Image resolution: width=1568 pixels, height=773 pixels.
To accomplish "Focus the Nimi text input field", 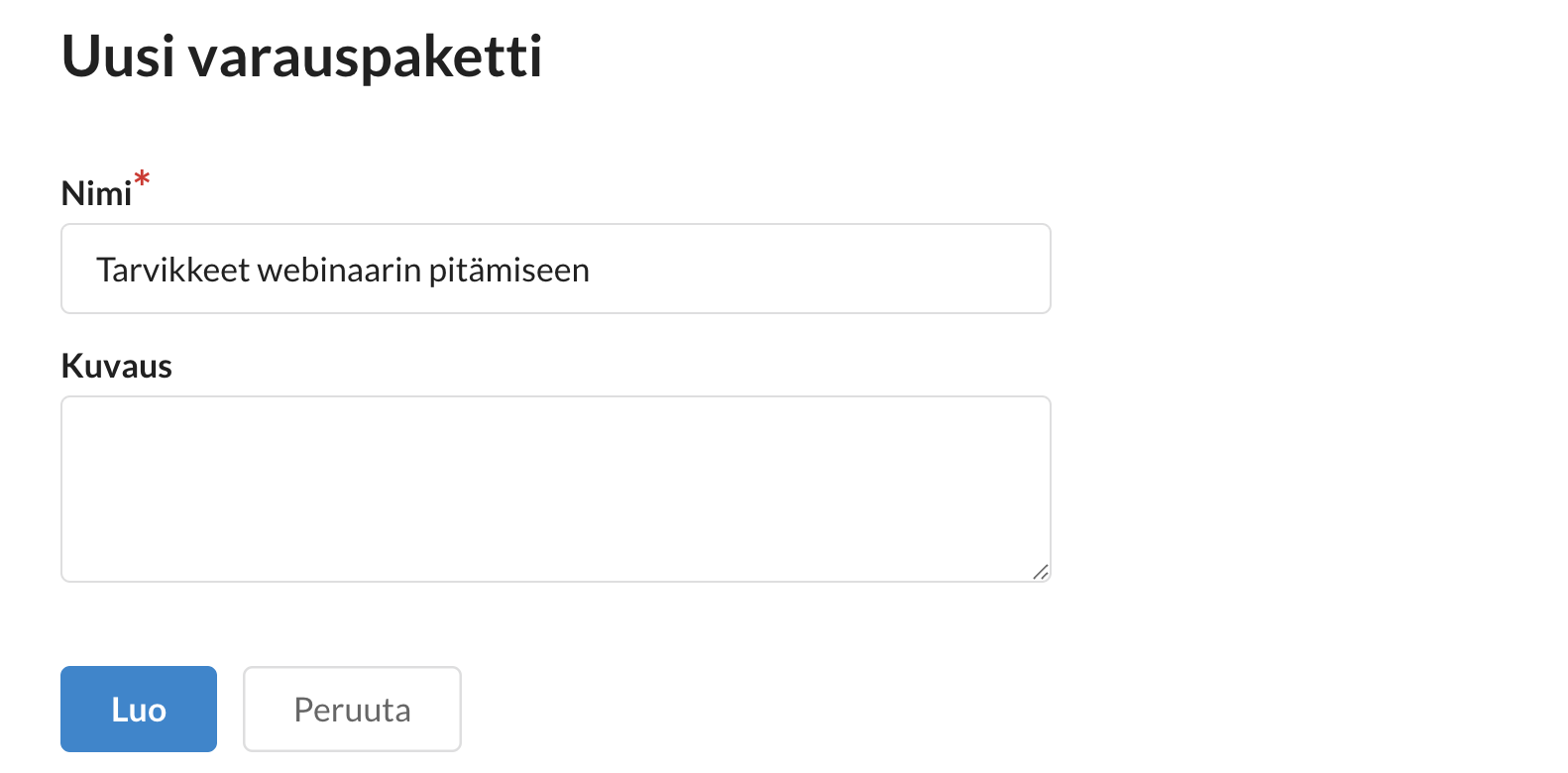I will (x=555, y=269).
